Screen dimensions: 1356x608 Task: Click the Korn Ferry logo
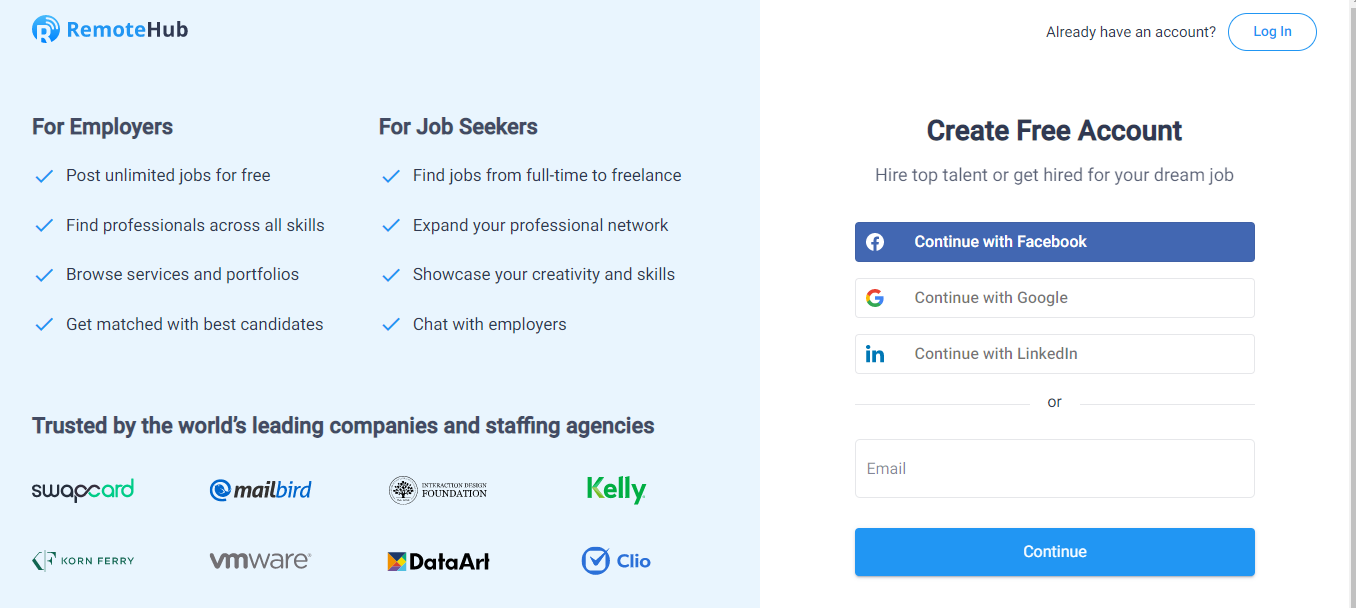pos(83,561)
